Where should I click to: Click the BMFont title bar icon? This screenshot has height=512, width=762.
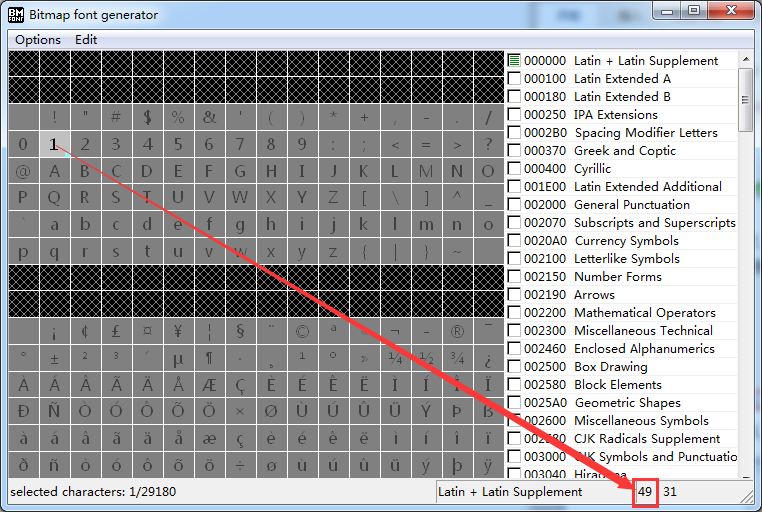[16, 15]
